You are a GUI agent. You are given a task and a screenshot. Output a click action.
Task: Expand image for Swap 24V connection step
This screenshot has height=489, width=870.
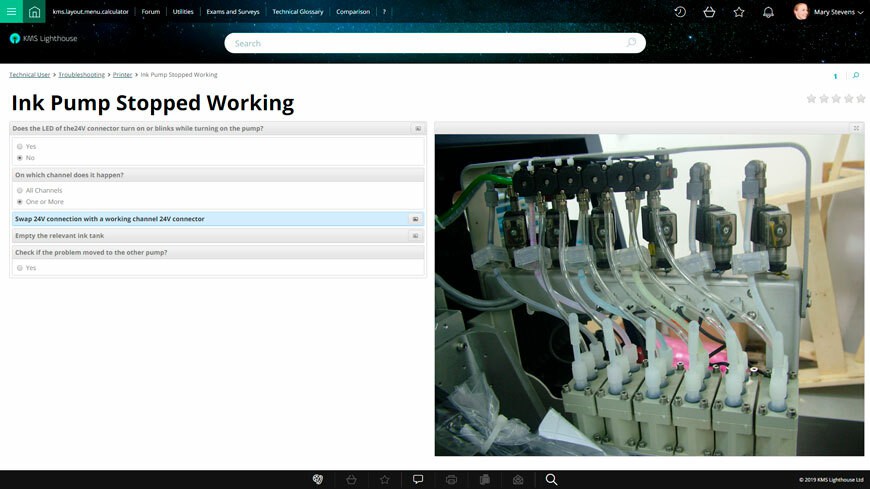tap(415, 219)
